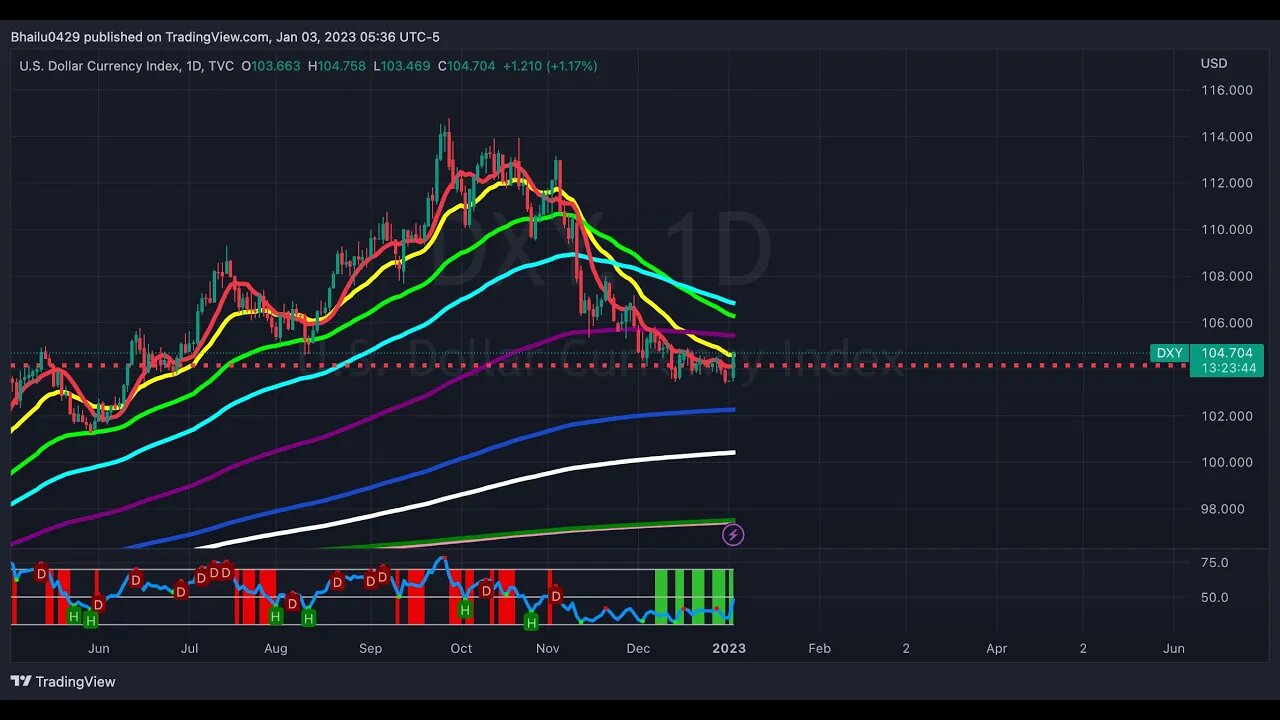Click the 112.000 price axis label
This screenshot has width=1280, height=720.
(1227, 183)
